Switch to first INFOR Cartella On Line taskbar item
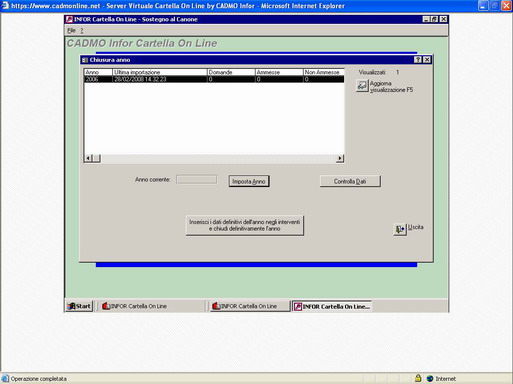 [x=150, y=306]
